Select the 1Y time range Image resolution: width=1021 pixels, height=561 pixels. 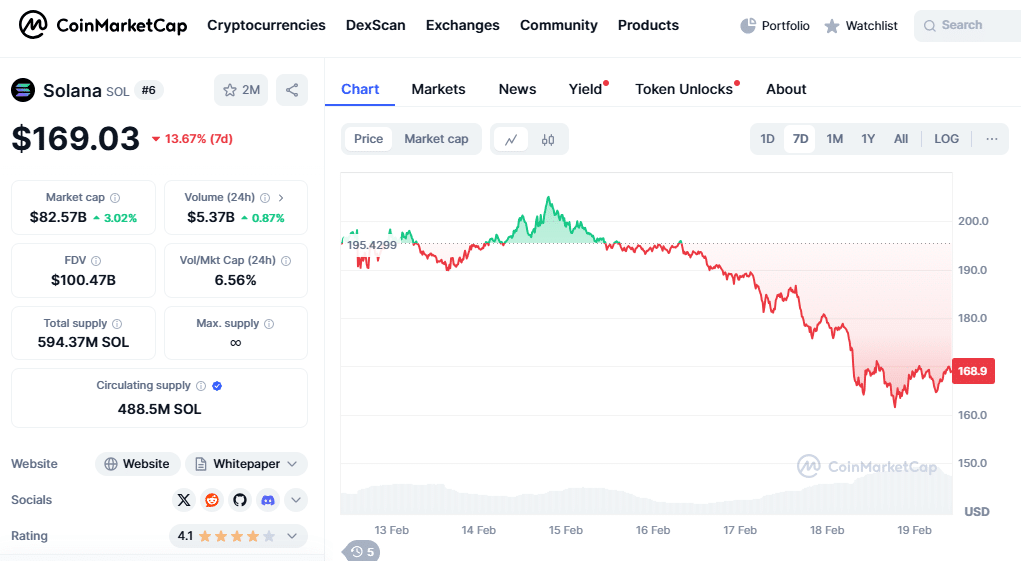tap(868, 139)
